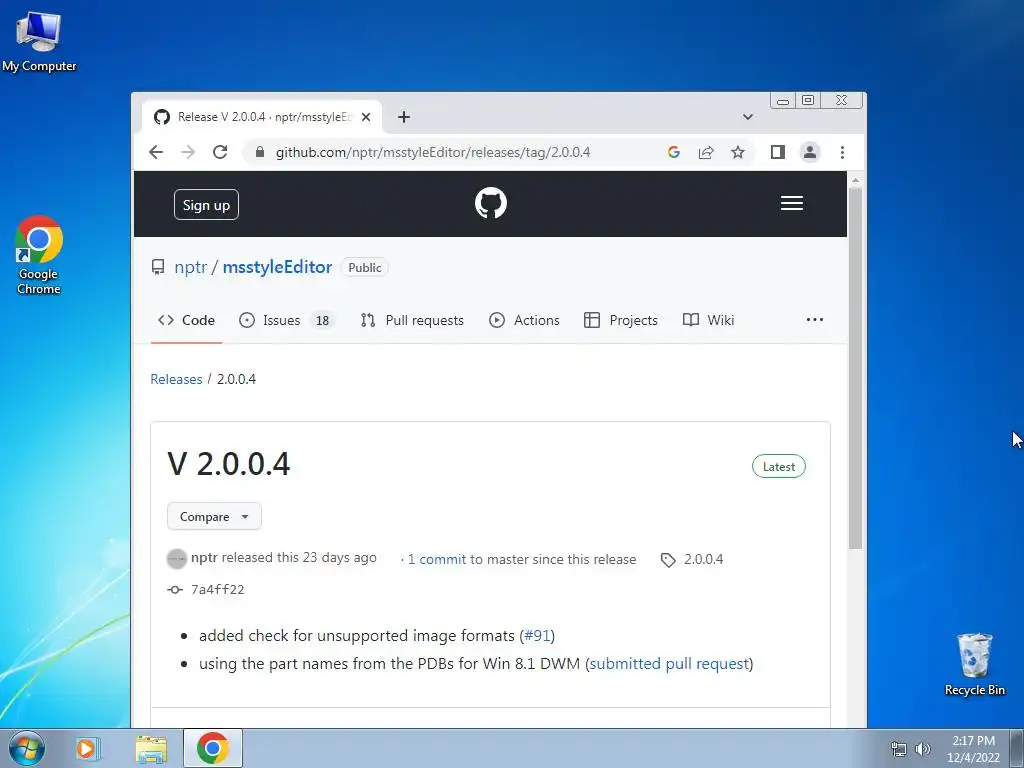Open the #91 issue link

(x=537, y=635)
